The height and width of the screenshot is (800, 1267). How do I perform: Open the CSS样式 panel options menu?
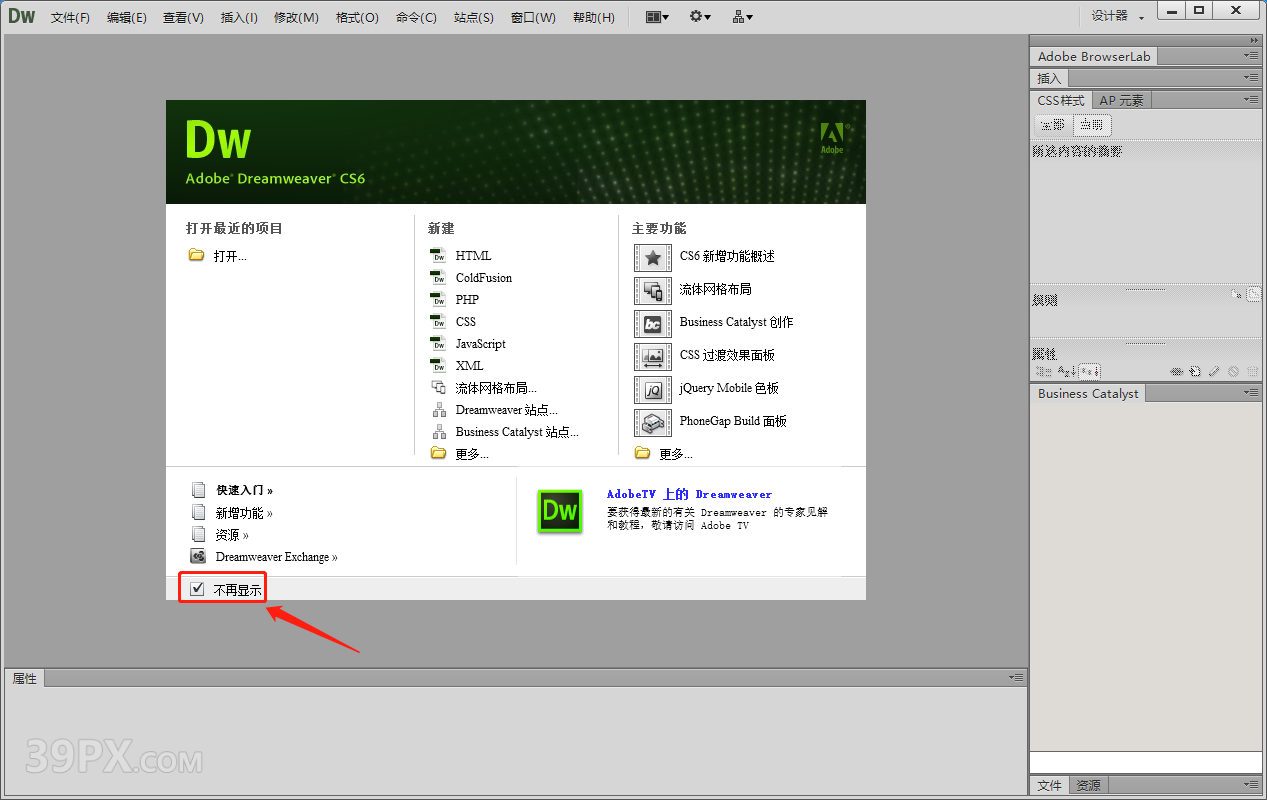click(x=1252, y=100)
